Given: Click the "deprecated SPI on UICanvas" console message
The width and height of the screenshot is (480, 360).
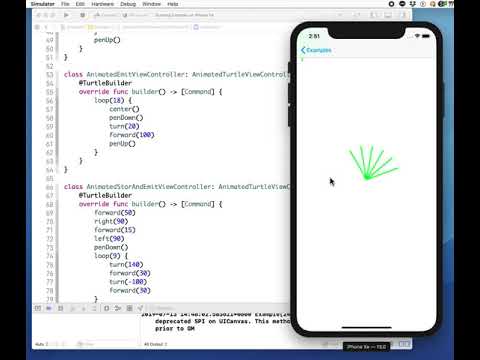Looking at the screenshot, I should [222, 321].
